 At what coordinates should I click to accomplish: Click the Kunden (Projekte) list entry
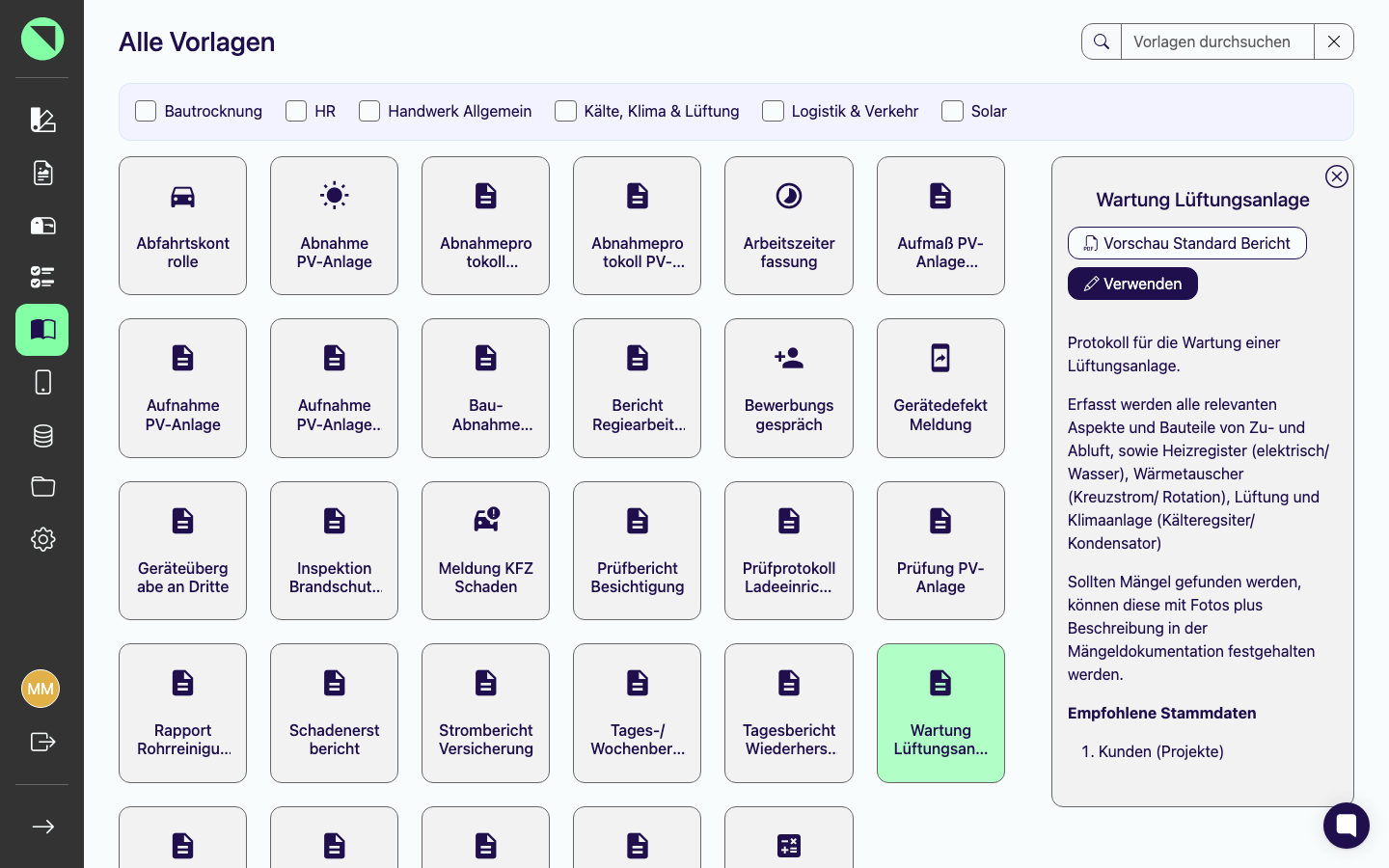1160,751
